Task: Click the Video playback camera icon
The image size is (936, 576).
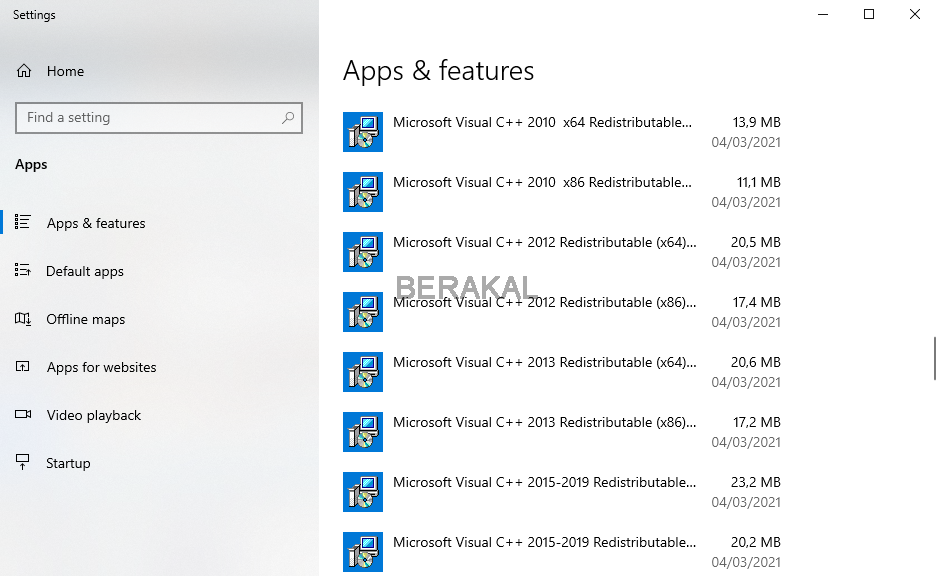Action: 23,414
